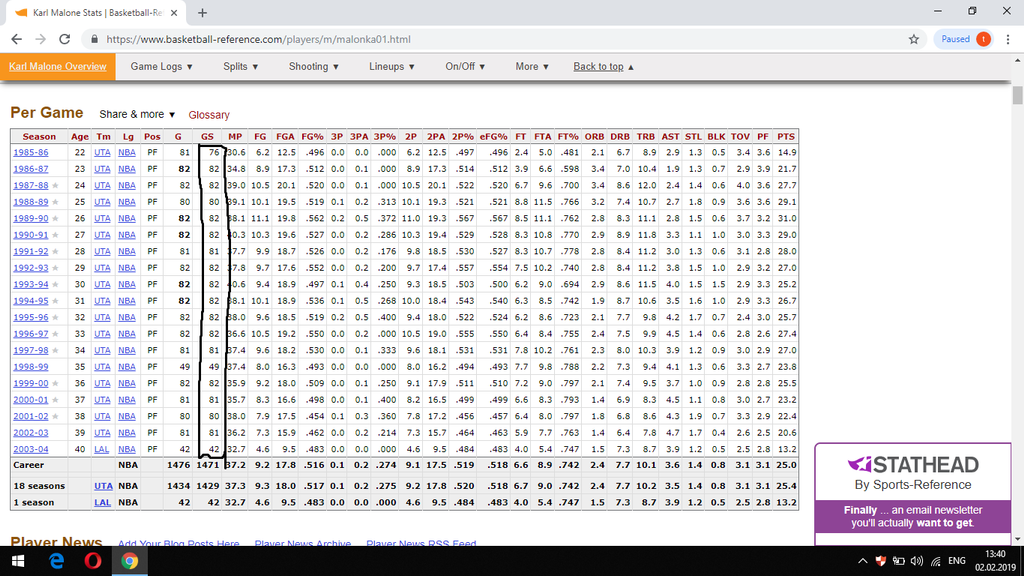Show hidden system tray icons

(863, 561)
